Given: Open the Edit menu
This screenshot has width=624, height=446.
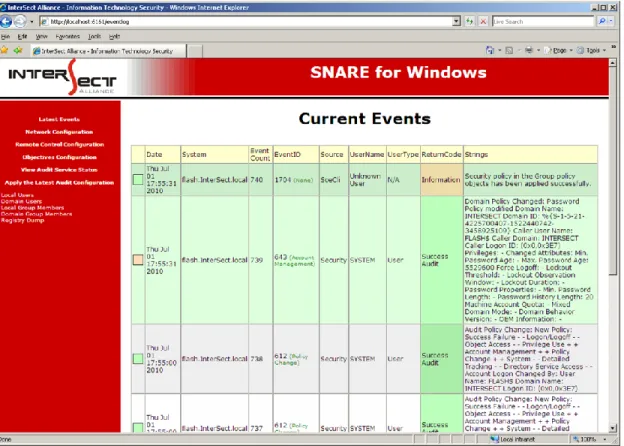Looking at the screenshot, I should coord(22,36).
